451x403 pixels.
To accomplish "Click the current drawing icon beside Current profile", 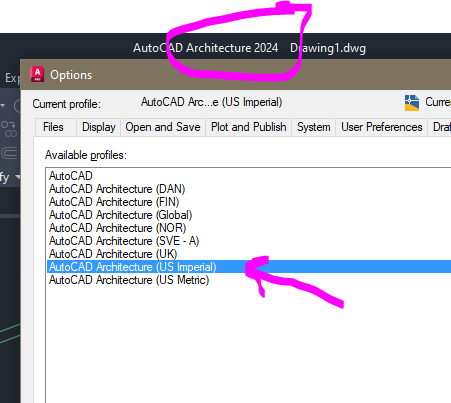I will (412, 103).
